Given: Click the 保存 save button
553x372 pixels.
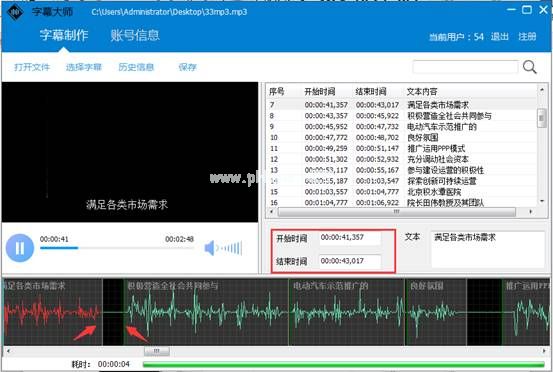Looking at the screenshot, I should [x=187, y=67].
